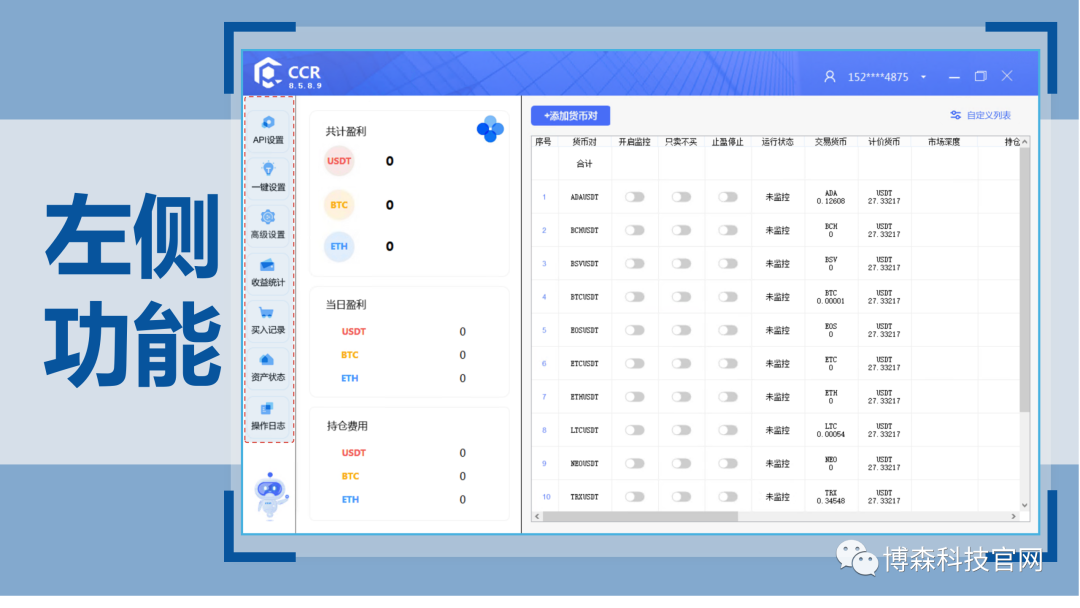Click right arrow of horizontal scrollbar
This screenshot has width=1080, height=608.
(1013, 517)
